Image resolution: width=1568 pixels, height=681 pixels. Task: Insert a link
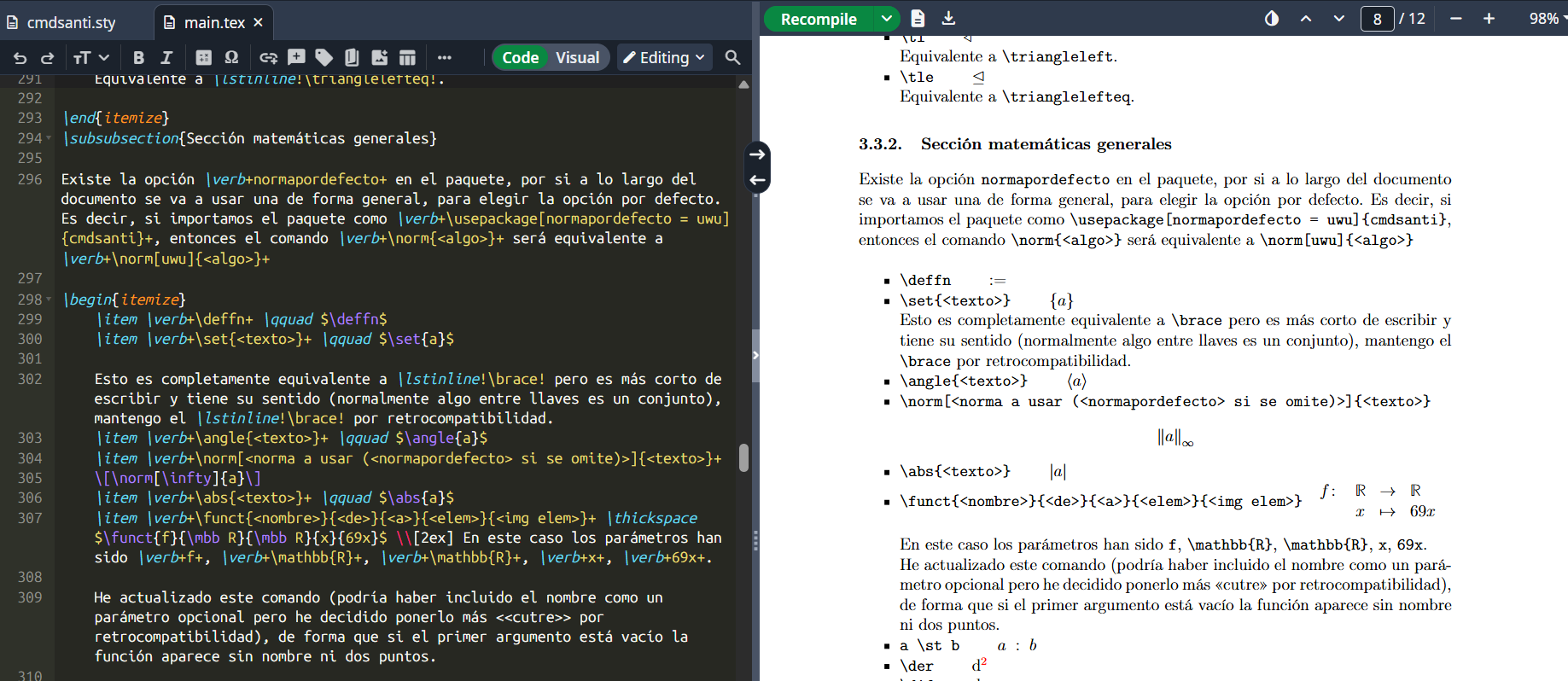pyautogui.click(x=269, y=58)
